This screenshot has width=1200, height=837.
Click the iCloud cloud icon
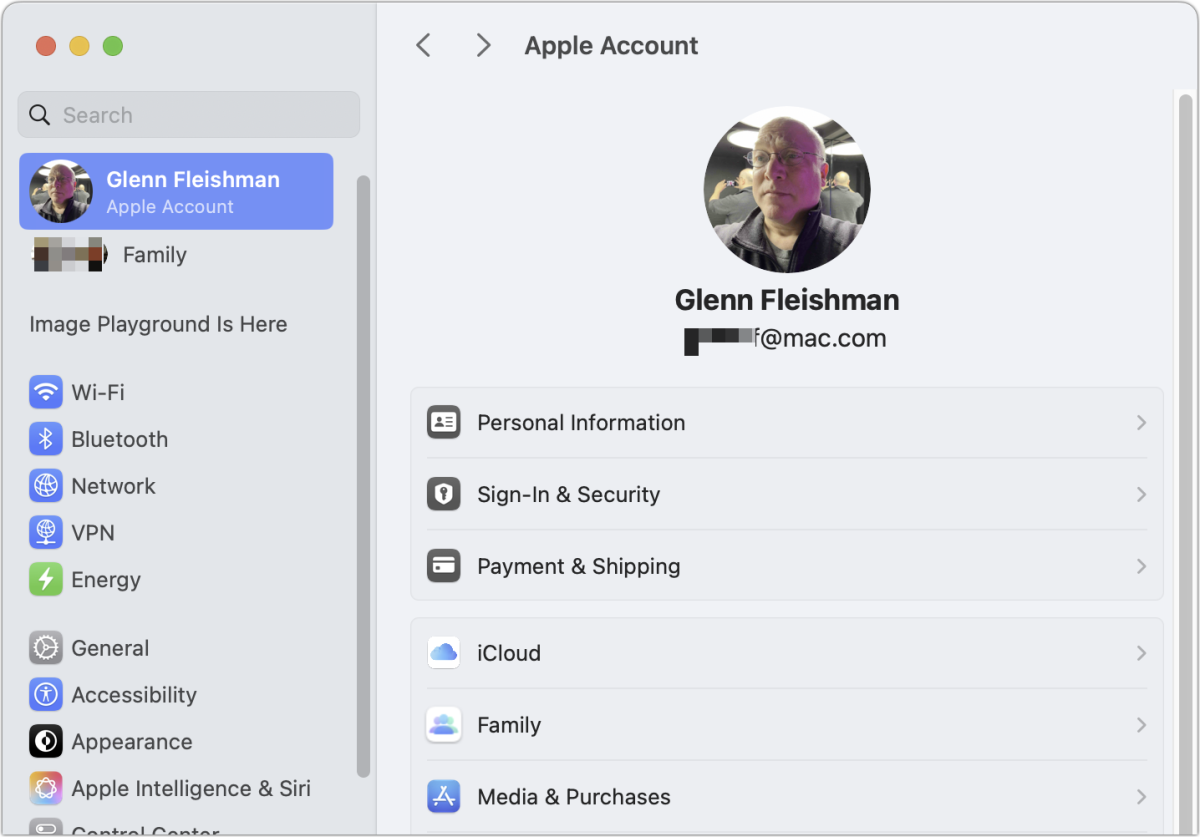(x=443, y=653)
